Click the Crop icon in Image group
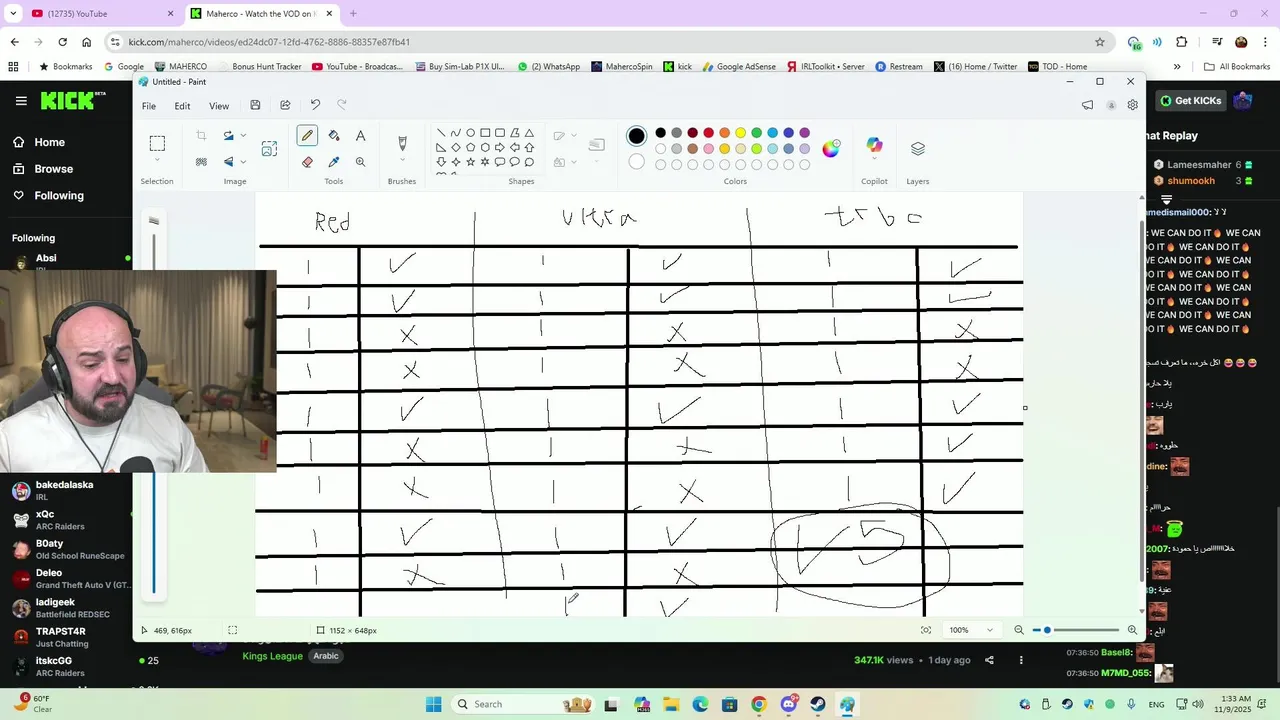 [201, 136]
